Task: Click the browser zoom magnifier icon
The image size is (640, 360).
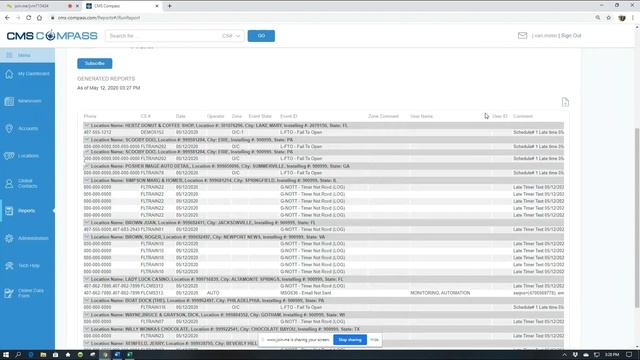Action: (x=598, y=18)
